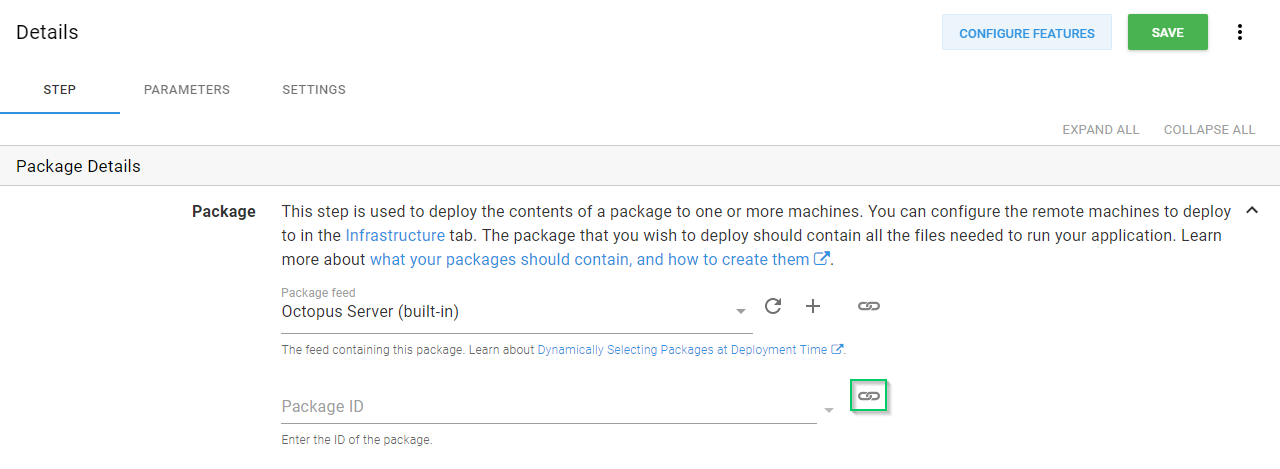Screen dimensions: 1280x469
Task: Switch to the Parameters tab
Action: tap(187, 90)
